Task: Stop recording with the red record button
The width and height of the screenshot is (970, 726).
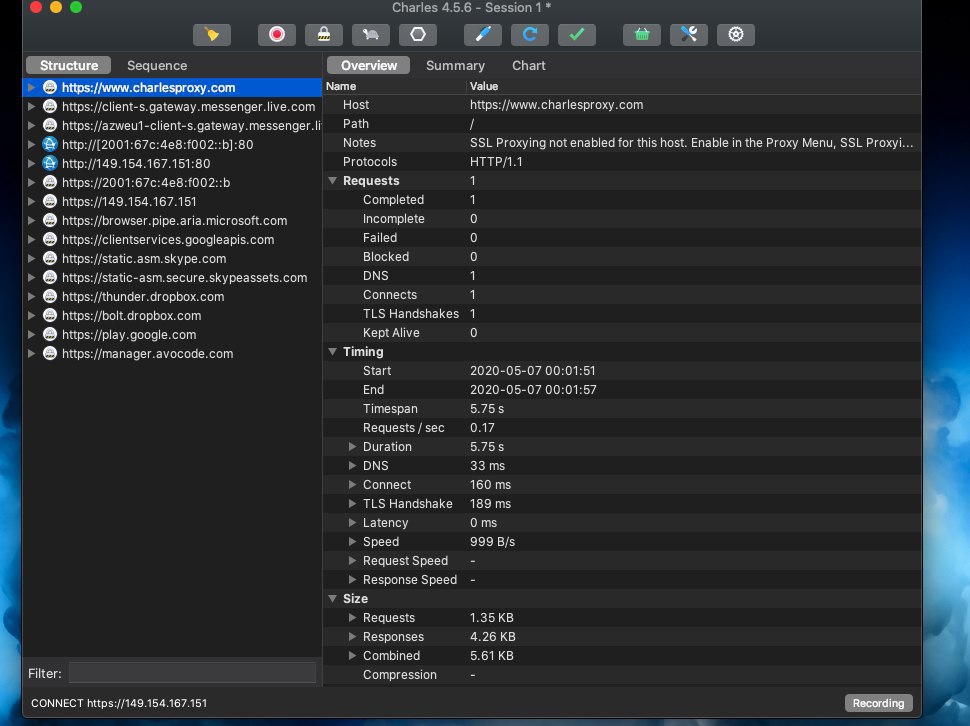Action: 277,35
